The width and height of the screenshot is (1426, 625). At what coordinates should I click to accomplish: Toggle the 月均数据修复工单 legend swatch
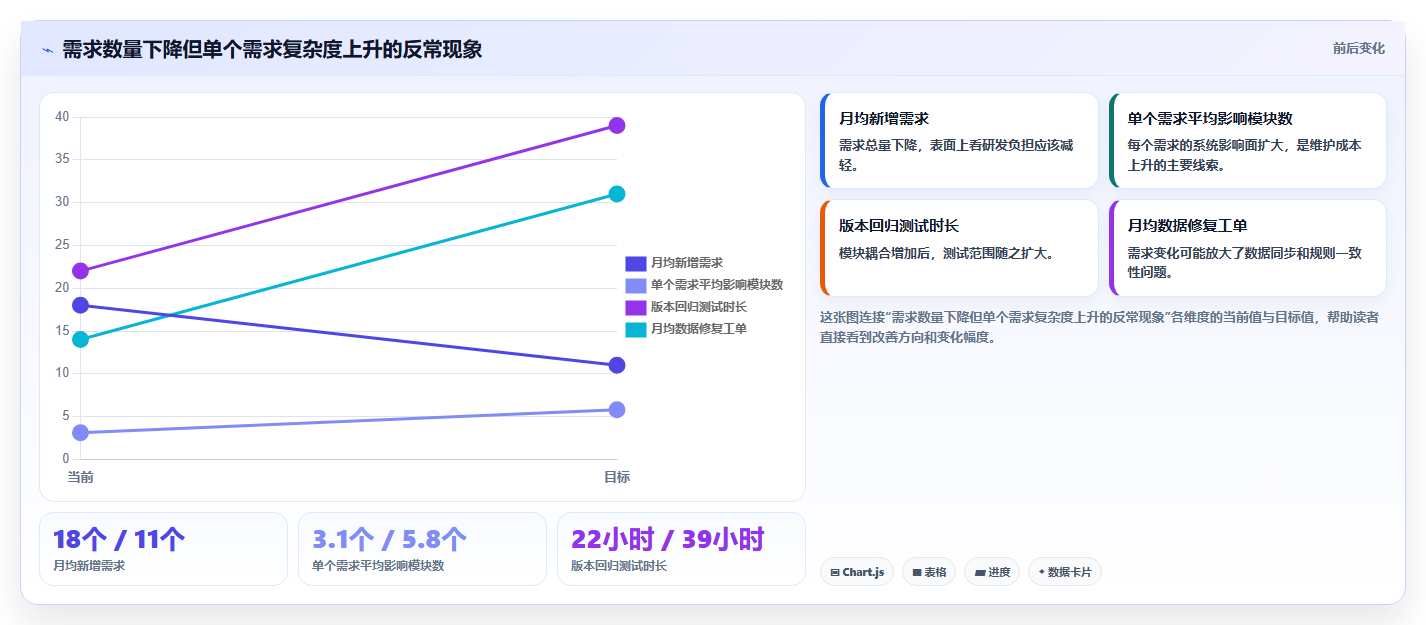click(x=636, y=329)
